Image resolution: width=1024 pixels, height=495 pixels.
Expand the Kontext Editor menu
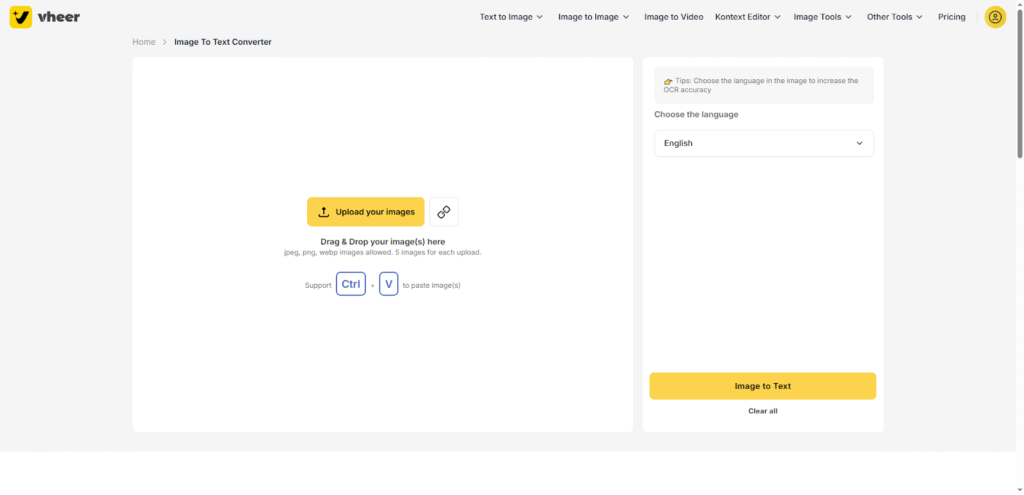click(x=748, y=17)
